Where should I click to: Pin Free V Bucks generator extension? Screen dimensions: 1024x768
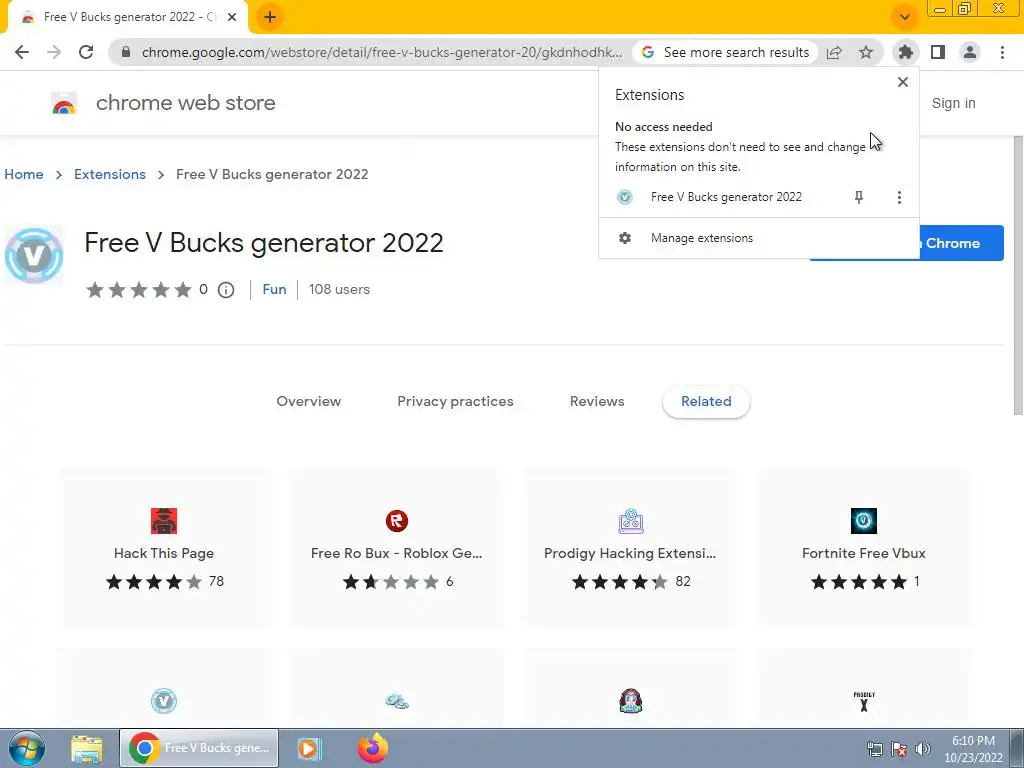point(859,197)
